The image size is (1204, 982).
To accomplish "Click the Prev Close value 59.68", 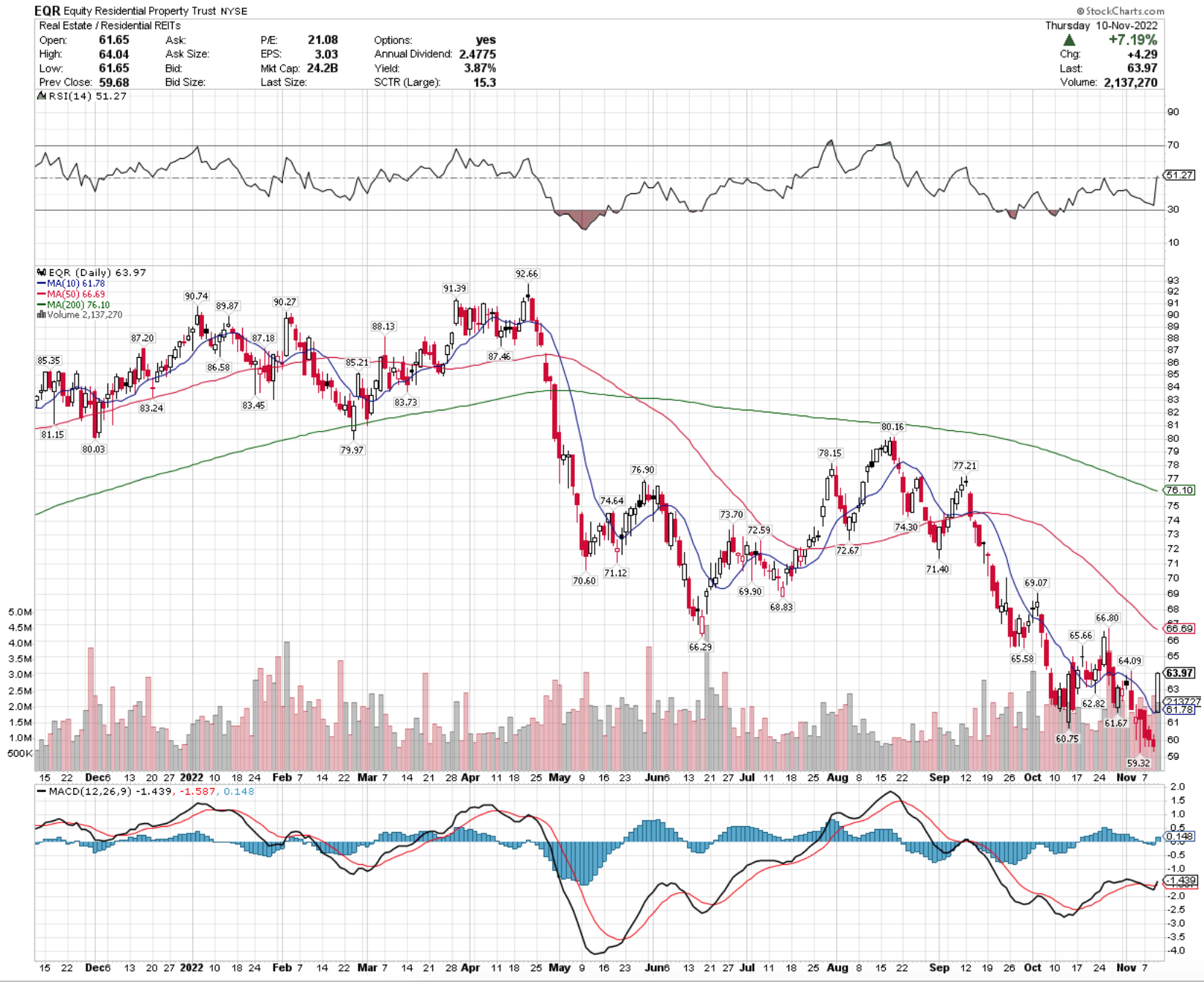I will 114,82.
